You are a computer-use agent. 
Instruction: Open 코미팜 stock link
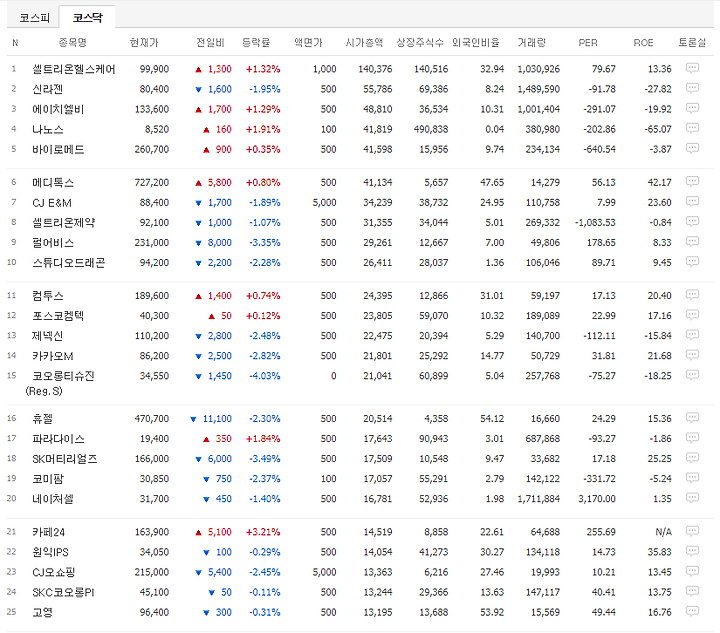(x=47, y=479)
